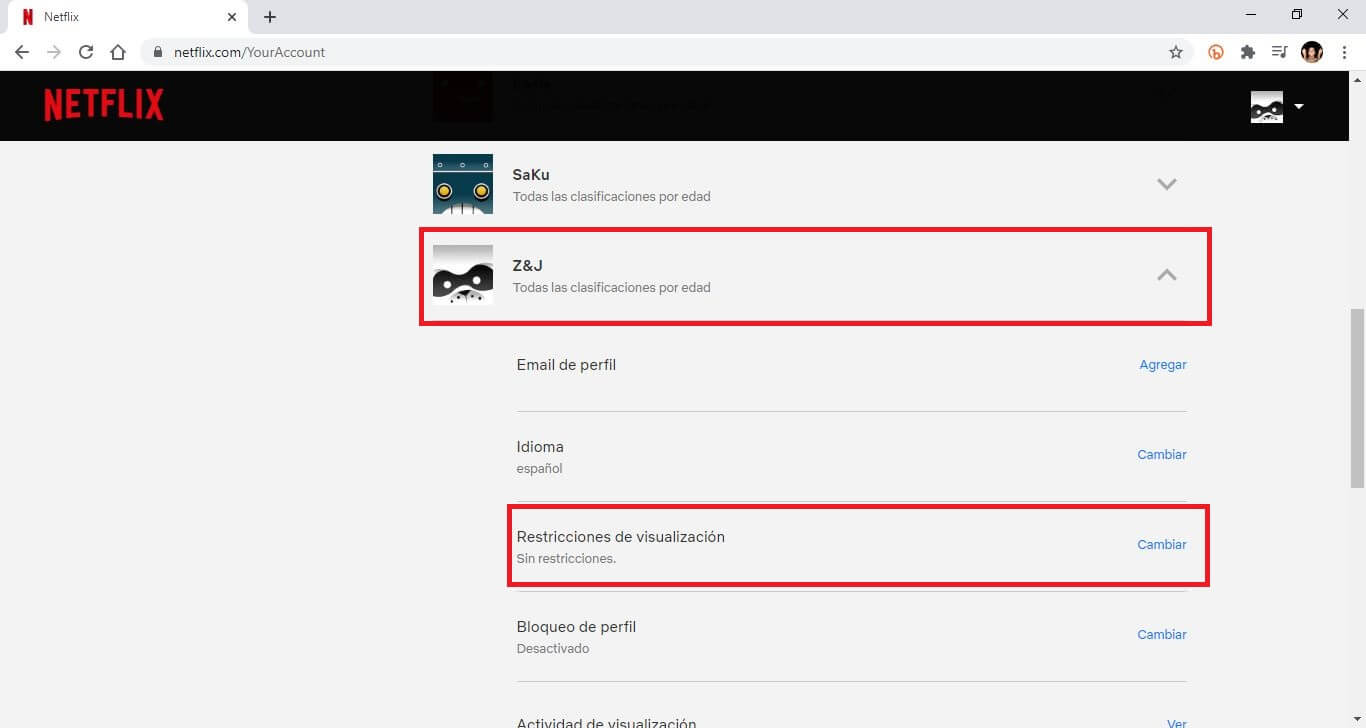1366x728 pixels.
Task: Click the español language value
Action: (x=539, y=469)
